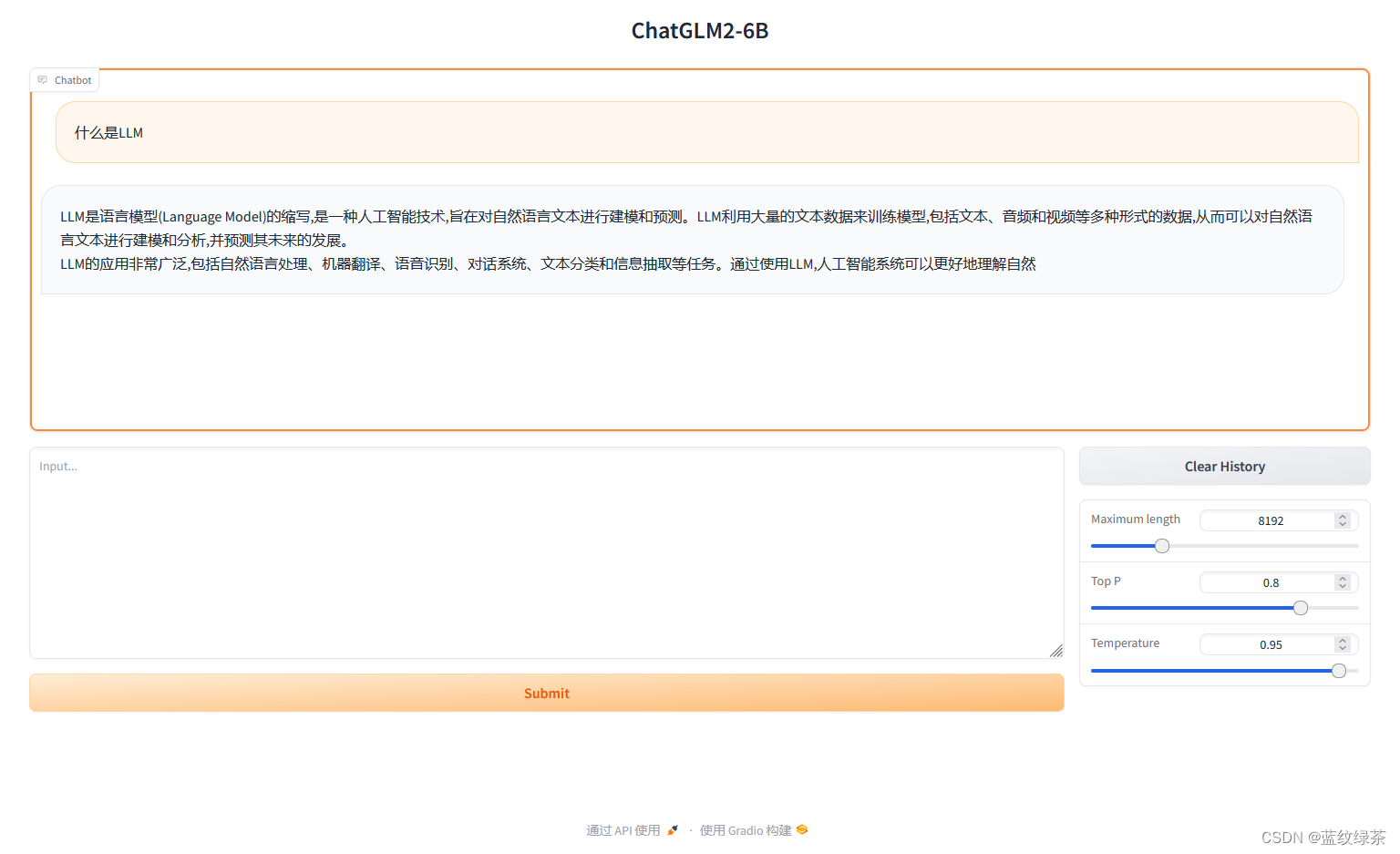This screenshot has width=1400, height=854.
Task: Click the Clear History button
Action: click(x=1225, y=466)
